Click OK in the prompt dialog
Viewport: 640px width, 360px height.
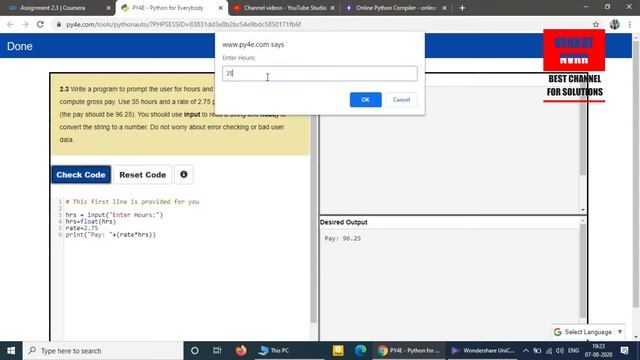pos(365,100)
